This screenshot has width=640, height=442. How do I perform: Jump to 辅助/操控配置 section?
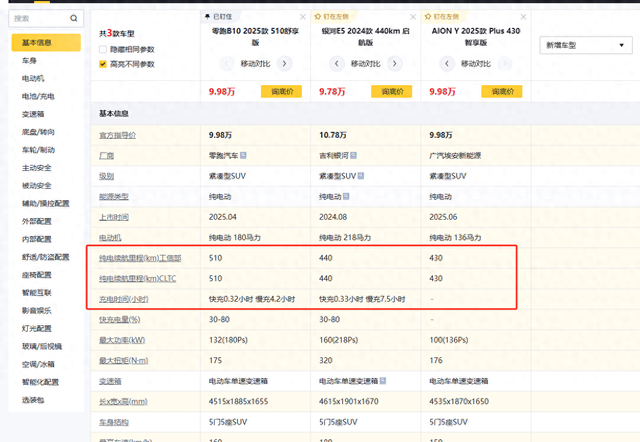click(x=46, y=203)
